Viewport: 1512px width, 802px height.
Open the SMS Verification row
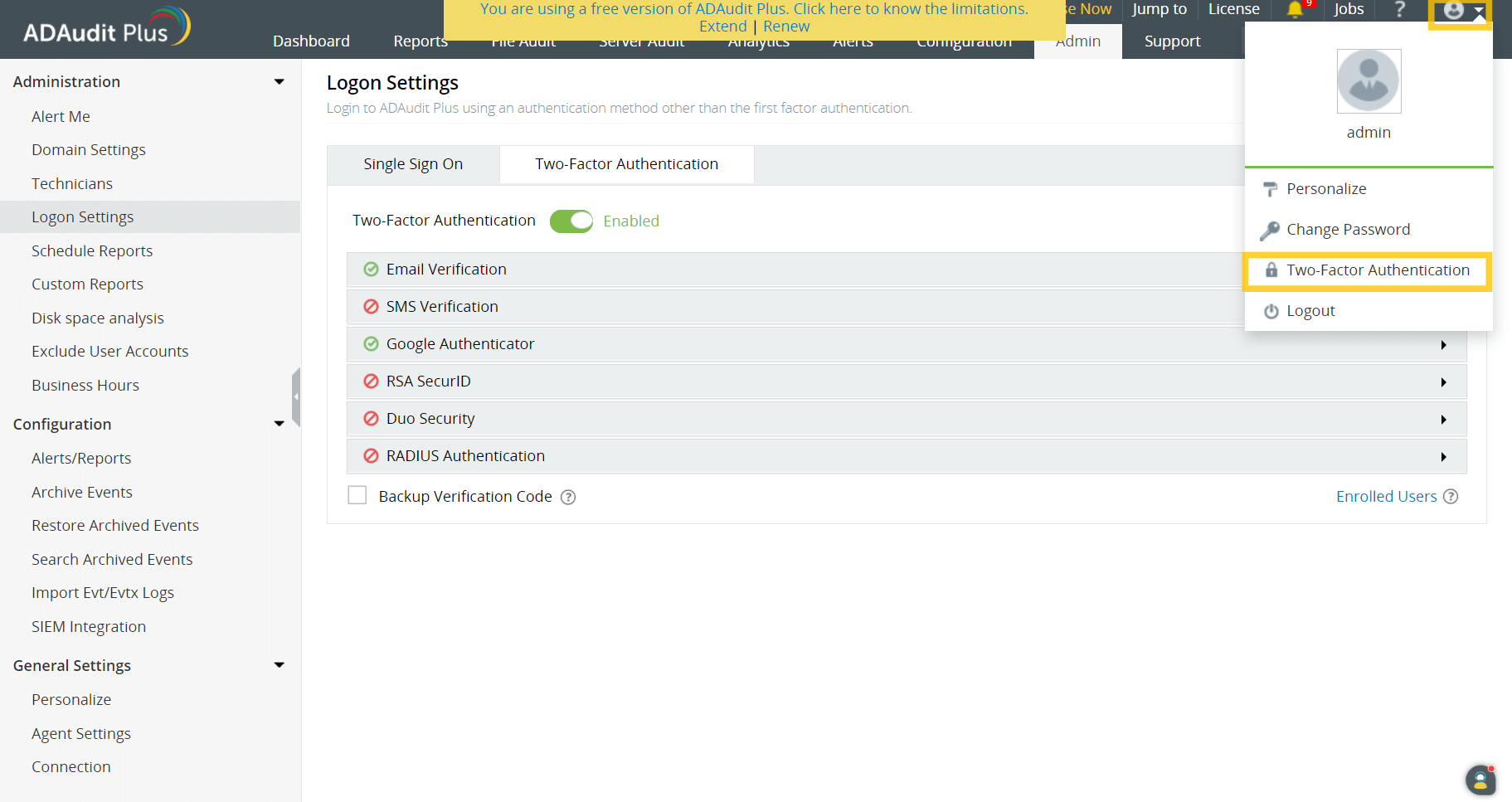[x=907, y=307]
